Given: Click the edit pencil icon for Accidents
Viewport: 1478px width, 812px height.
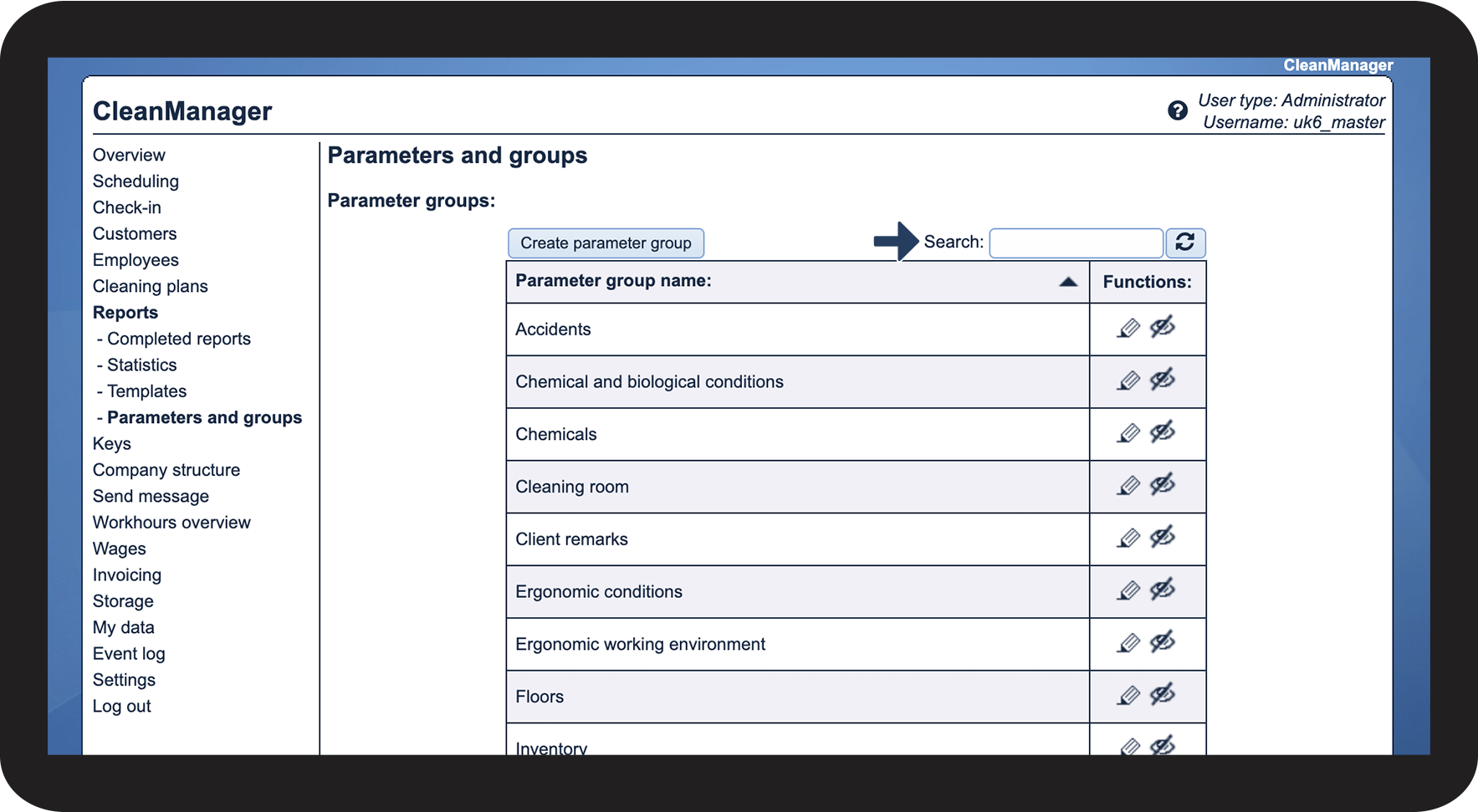Looking at the screenshot, I should click(x=1128, y=329).
